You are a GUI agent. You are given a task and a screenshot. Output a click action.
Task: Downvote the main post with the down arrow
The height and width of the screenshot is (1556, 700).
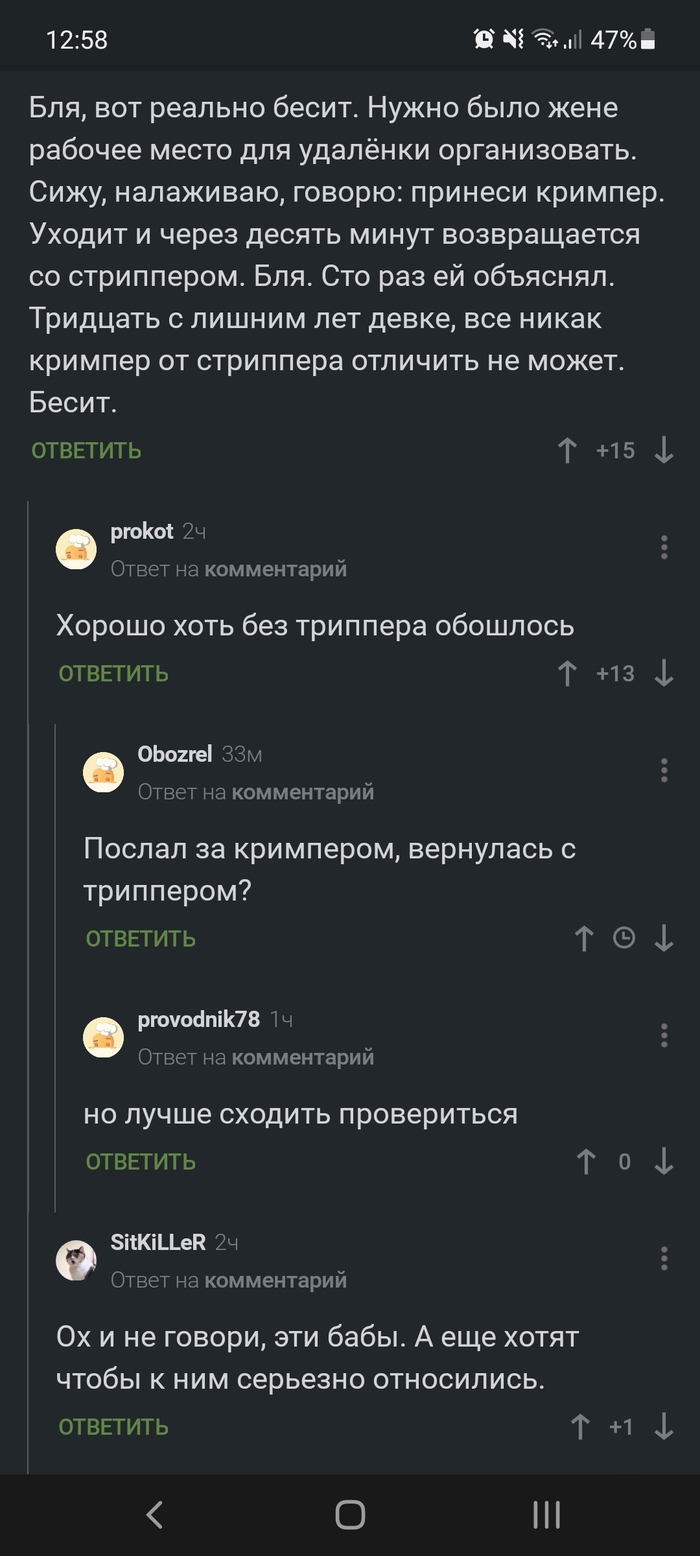tap(662, 450)
